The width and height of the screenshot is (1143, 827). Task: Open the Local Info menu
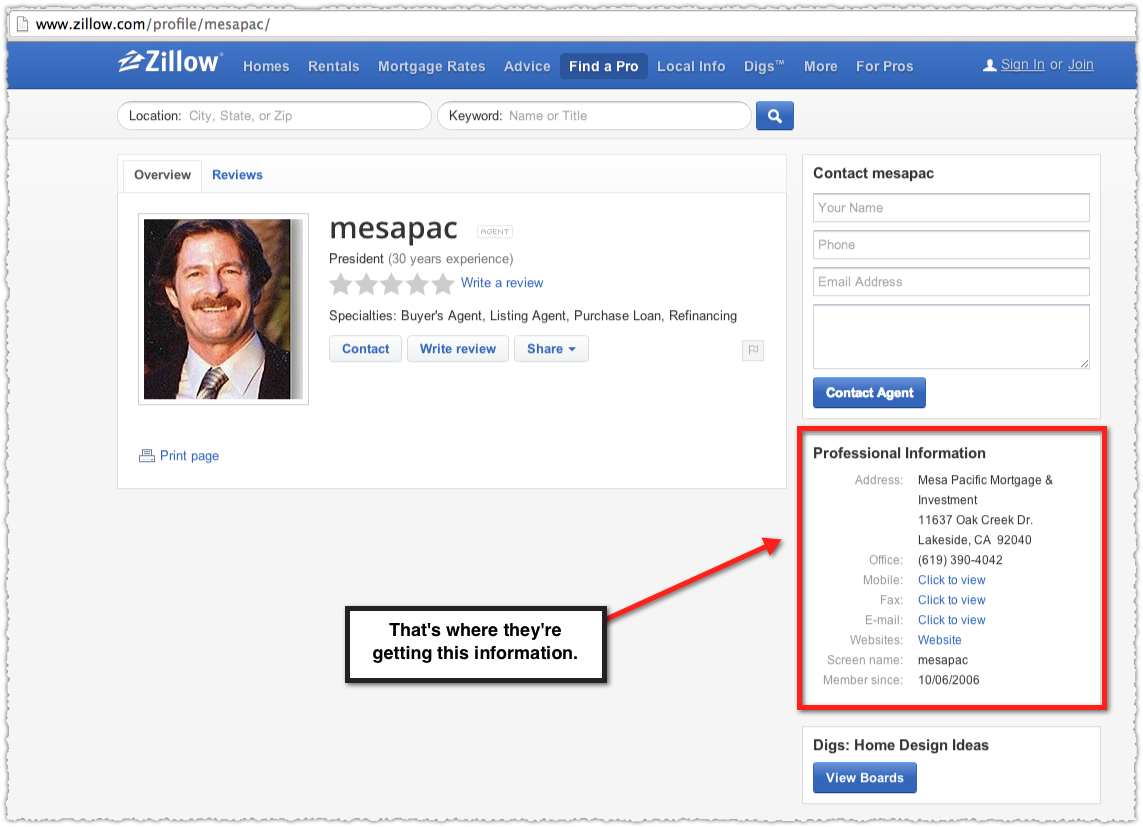pyautogui.click(x=691, y=66)
